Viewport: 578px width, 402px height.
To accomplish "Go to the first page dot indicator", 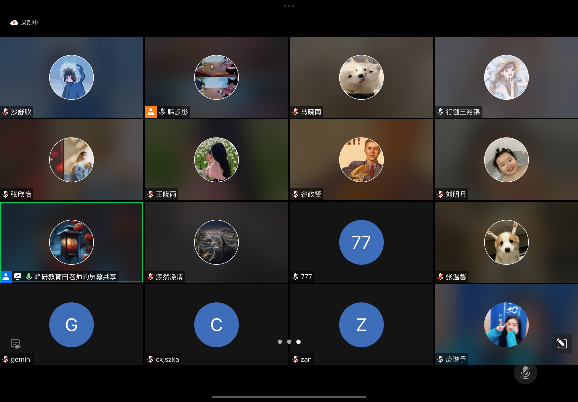I will 280,342.
